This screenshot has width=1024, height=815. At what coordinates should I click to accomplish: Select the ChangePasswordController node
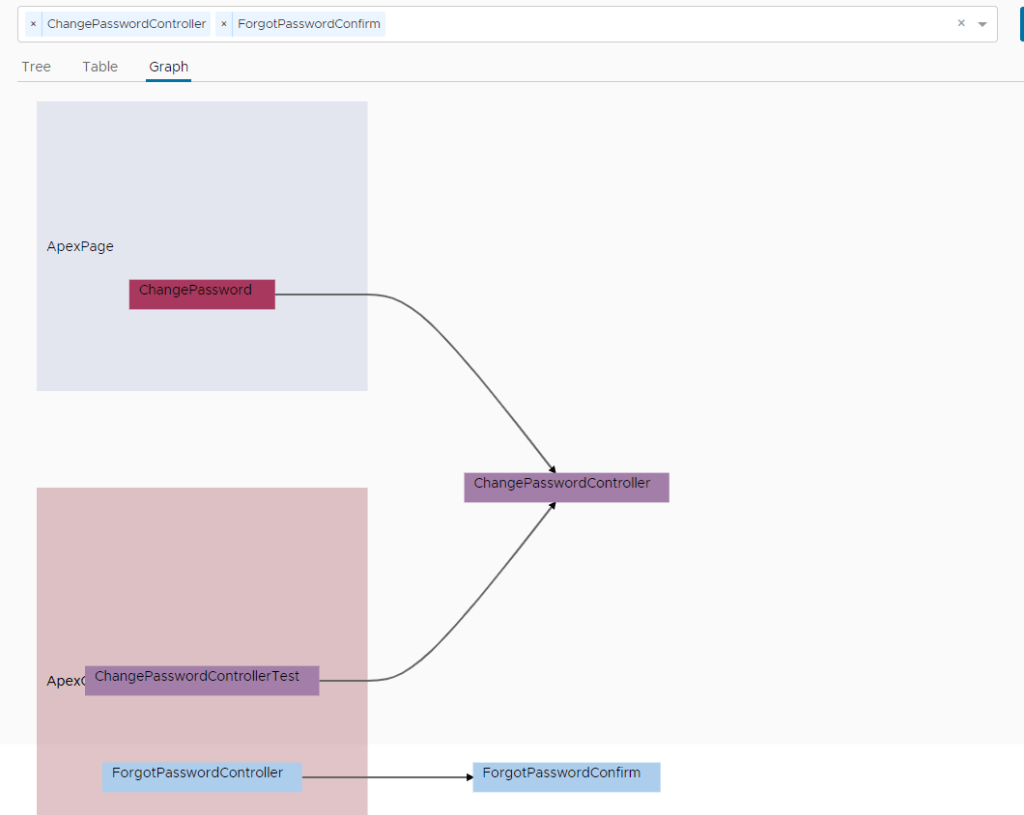click(x=566, y=487)
